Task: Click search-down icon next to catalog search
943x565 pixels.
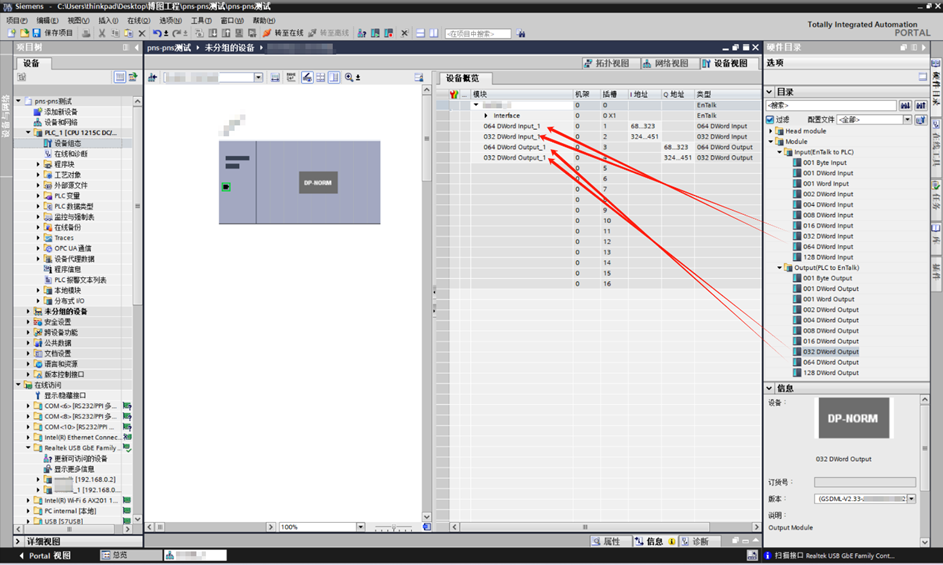Action: pyautogui.click(x=905, y=105)
